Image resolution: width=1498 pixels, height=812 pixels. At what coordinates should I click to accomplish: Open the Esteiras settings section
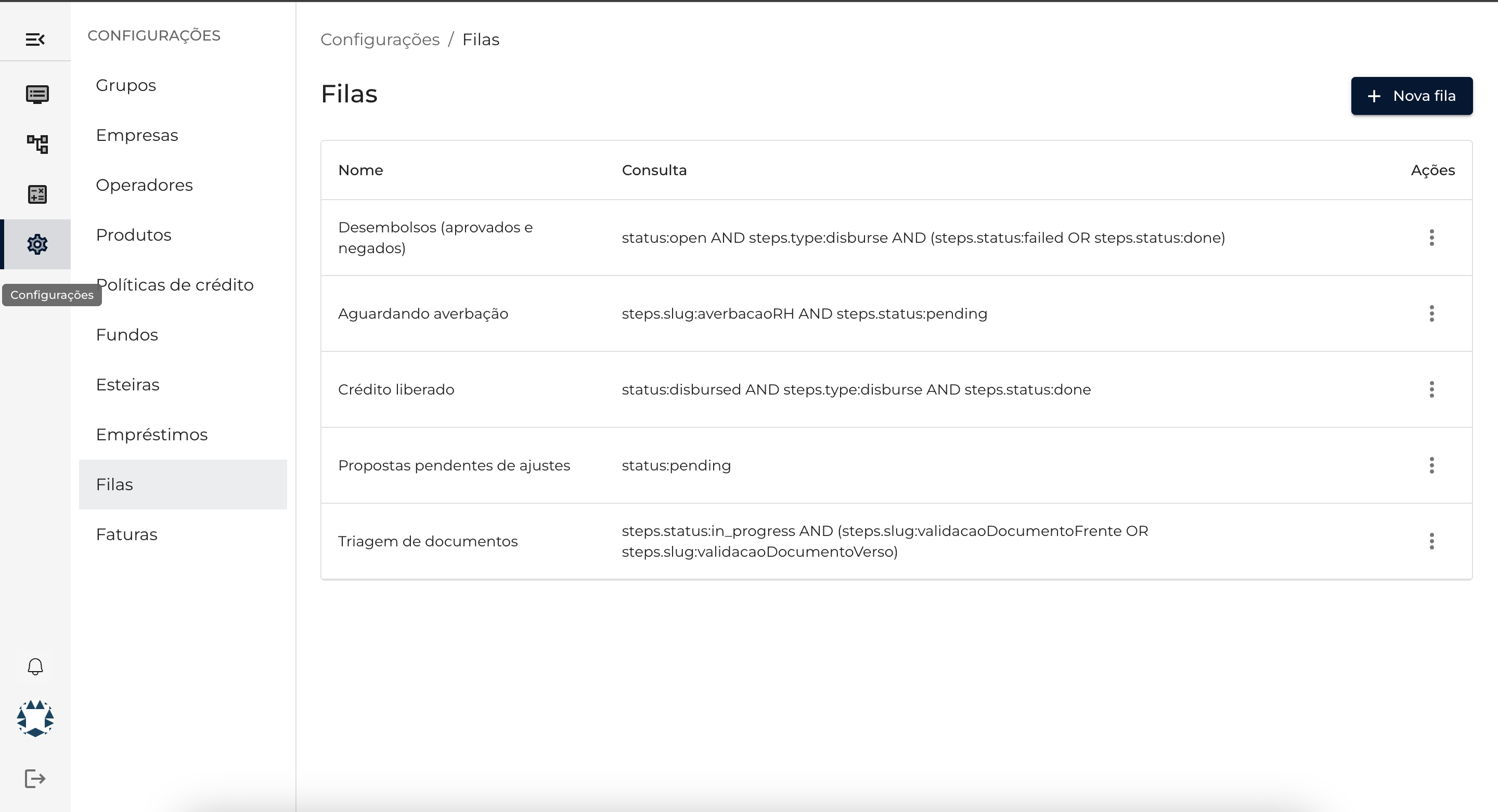(128, 385)
